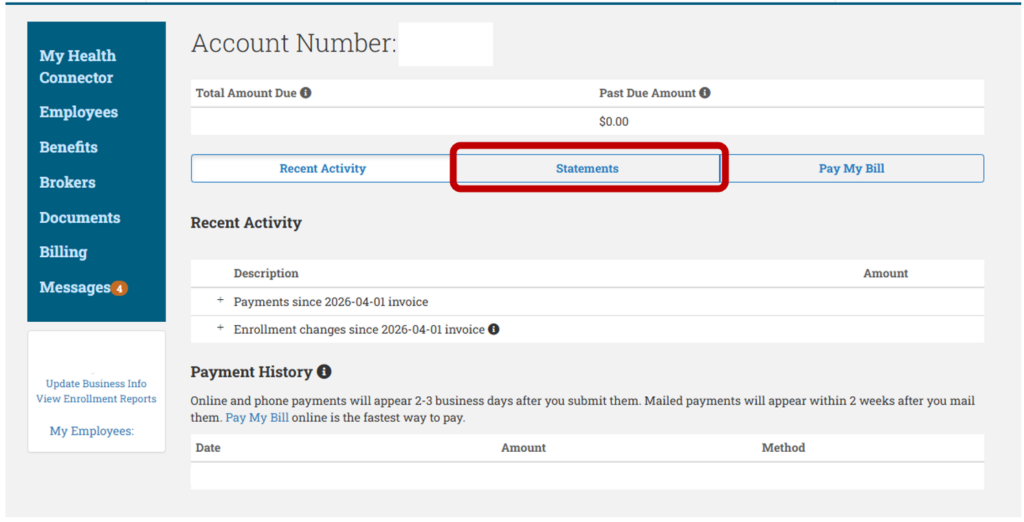Screen dimensions: 1024x522
Task: Click View Enrollment Reports link
Action: click(96, 399)
